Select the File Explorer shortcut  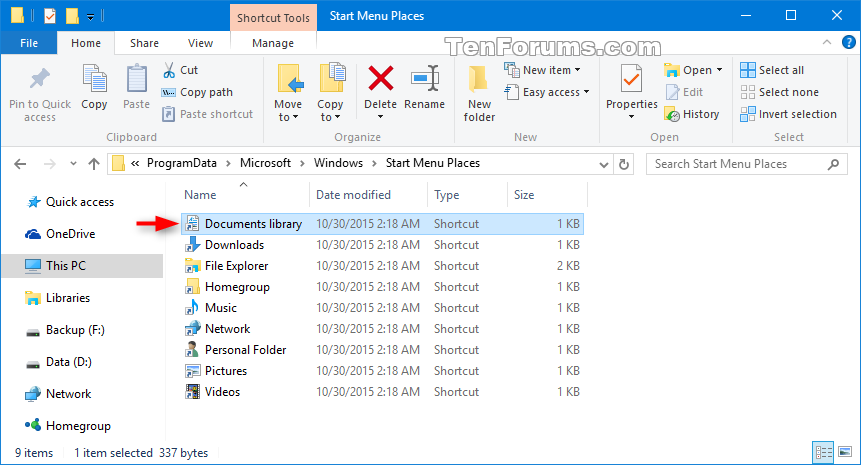tap(382, 266)
